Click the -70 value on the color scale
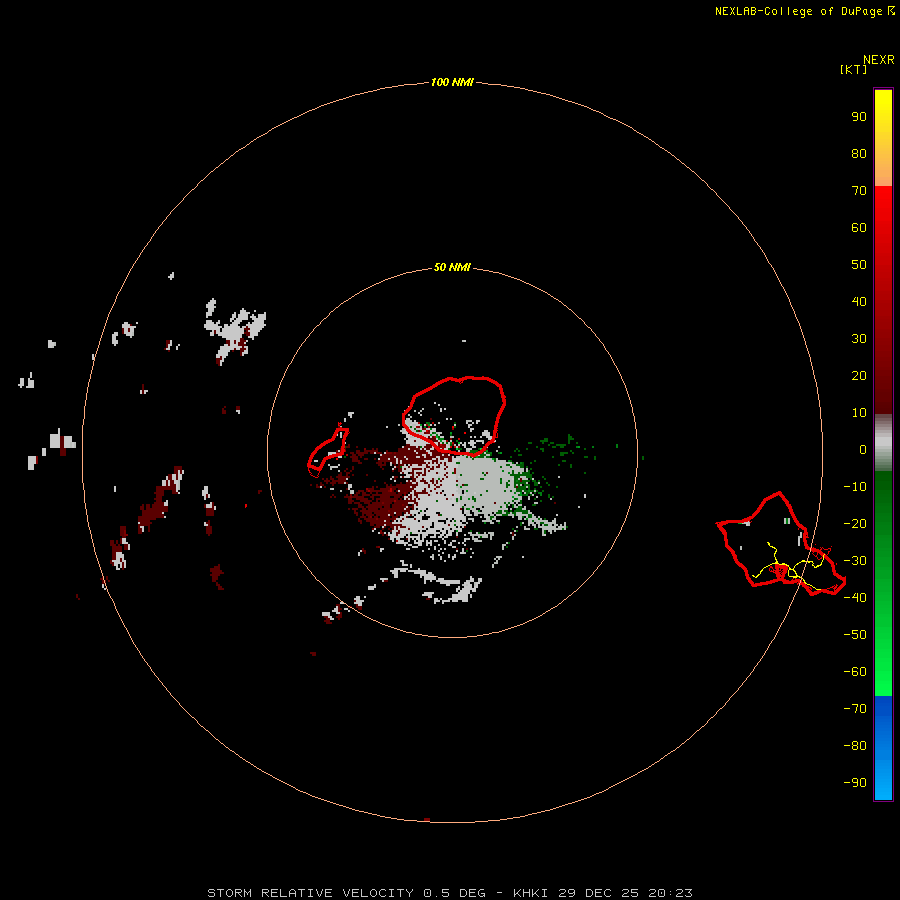 click(855, 709)
